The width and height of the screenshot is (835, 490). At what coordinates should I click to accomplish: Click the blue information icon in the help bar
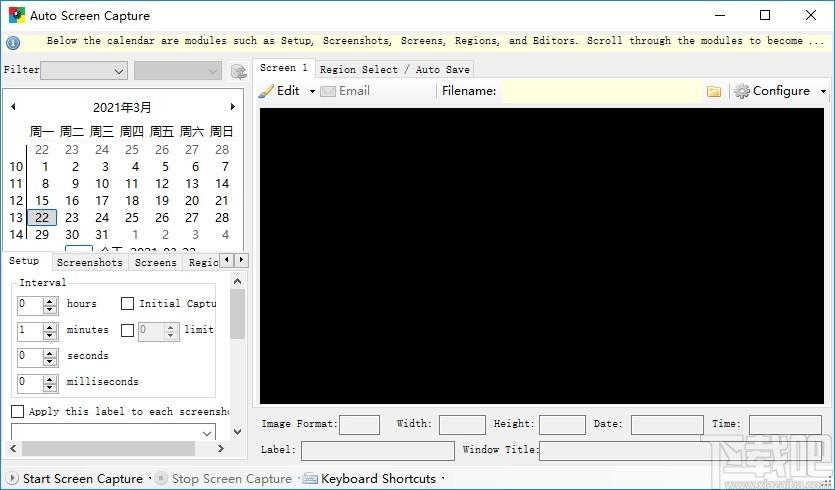click(13, 43)
